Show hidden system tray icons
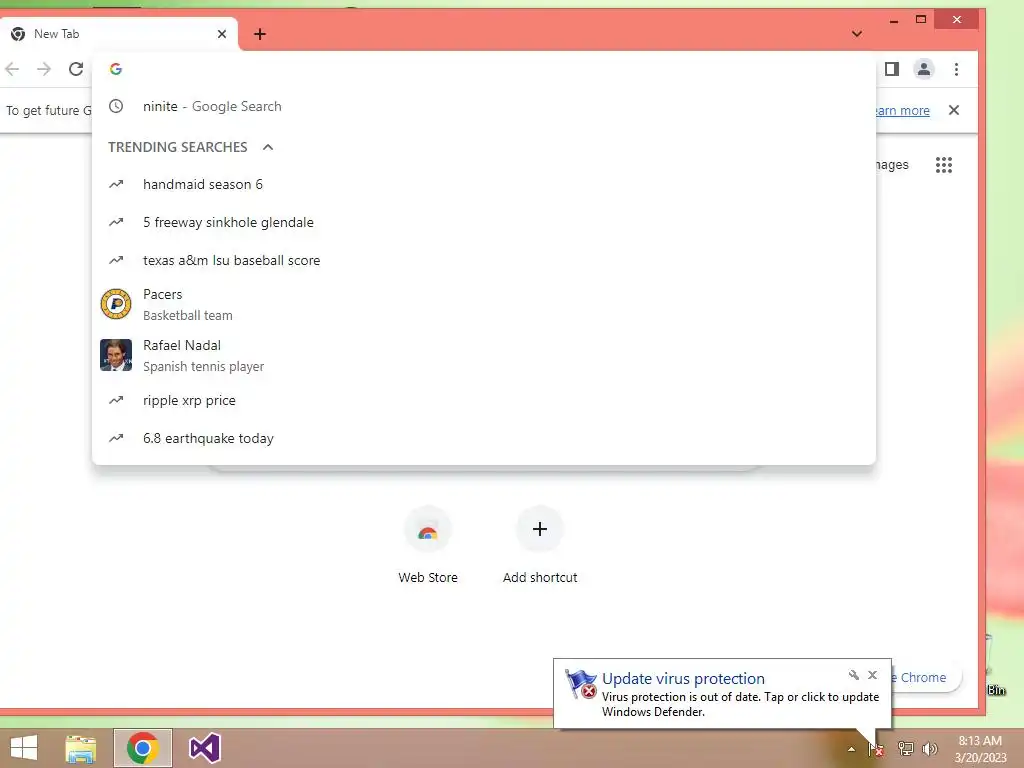The width and height of the screenshot is (1024, 768). coord(851,749)
